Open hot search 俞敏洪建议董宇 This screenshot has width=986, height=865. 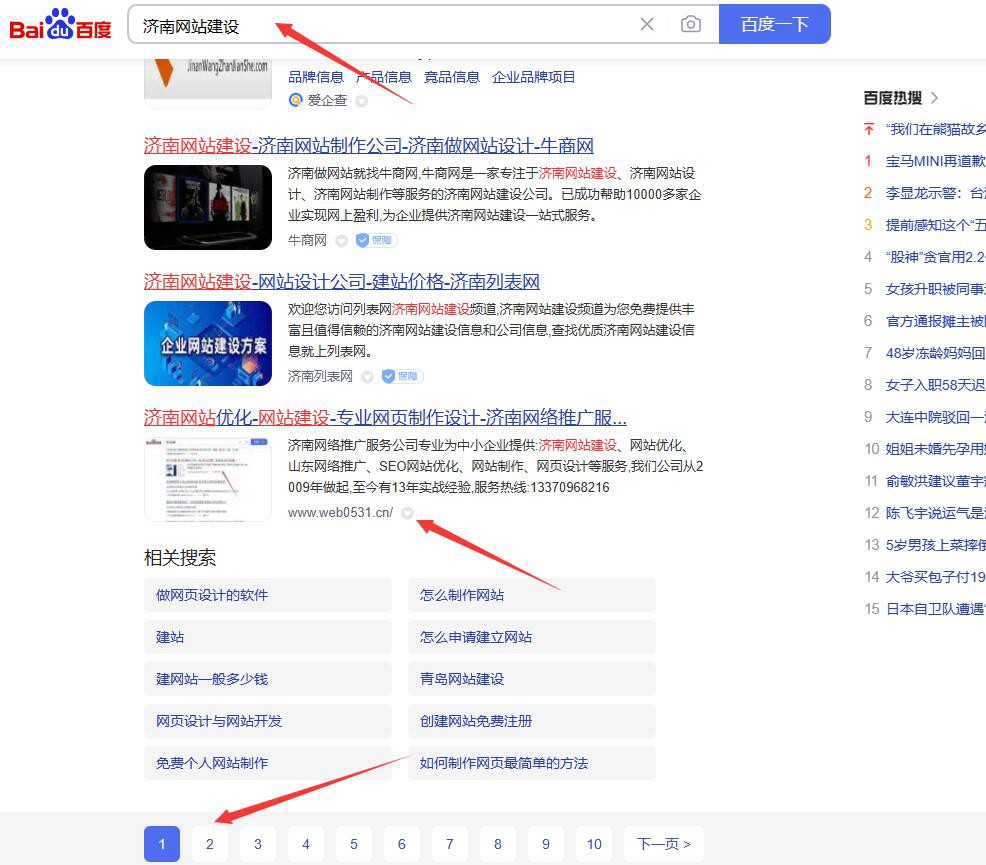[936, 481]
